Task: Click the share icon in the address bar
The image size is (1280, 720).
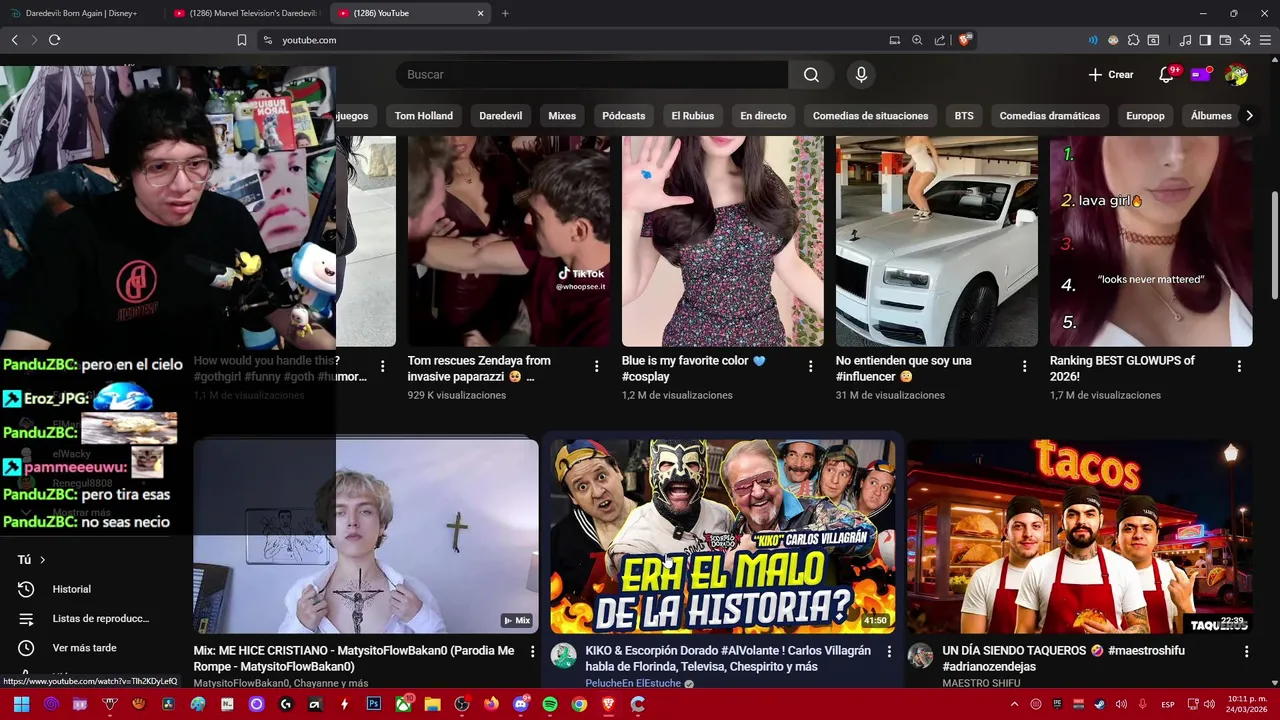Action: [x=940, y=40]
